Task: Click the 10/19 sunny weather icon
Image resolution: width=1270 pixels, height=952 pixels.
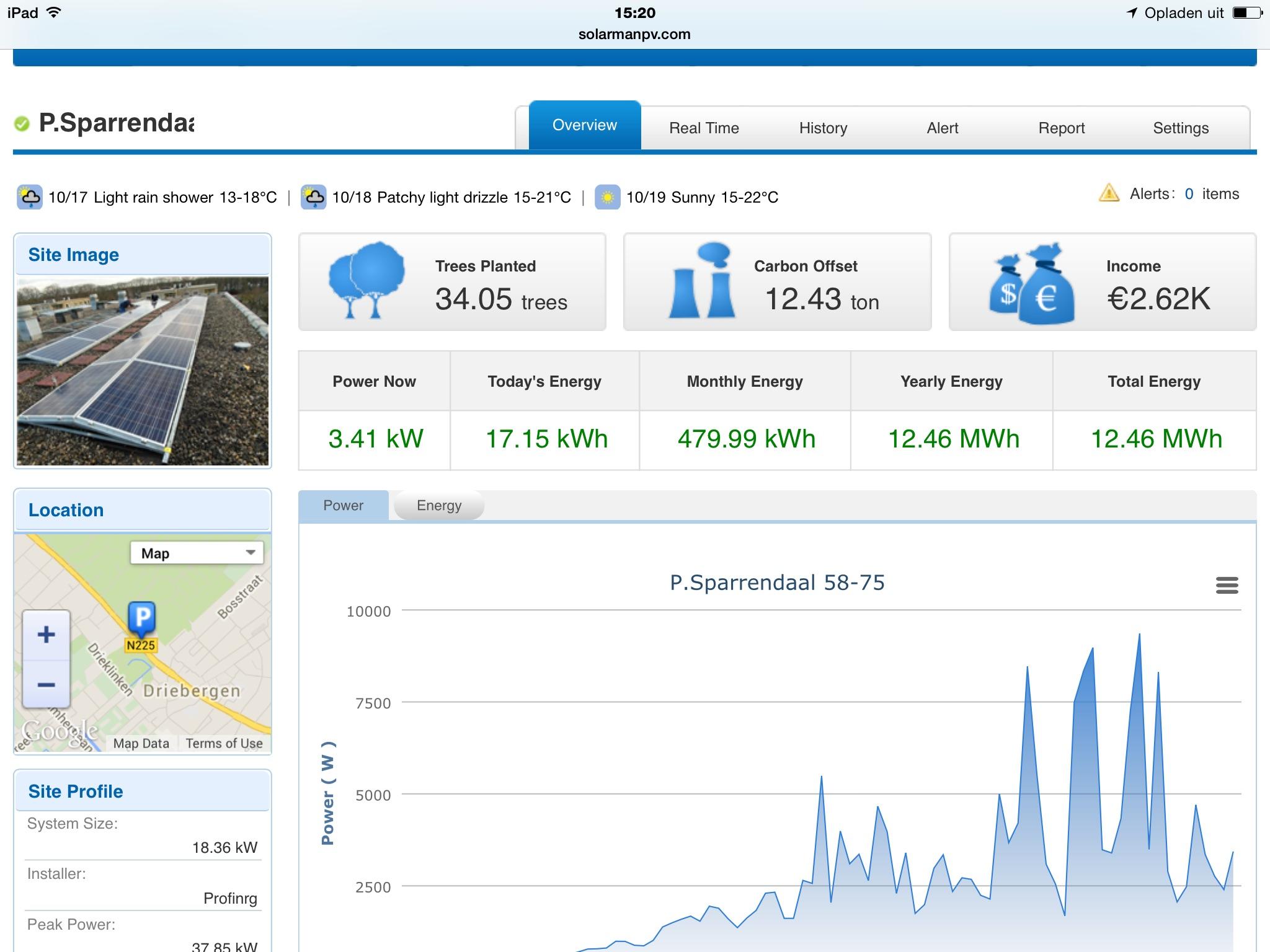Action: [607, 197]
